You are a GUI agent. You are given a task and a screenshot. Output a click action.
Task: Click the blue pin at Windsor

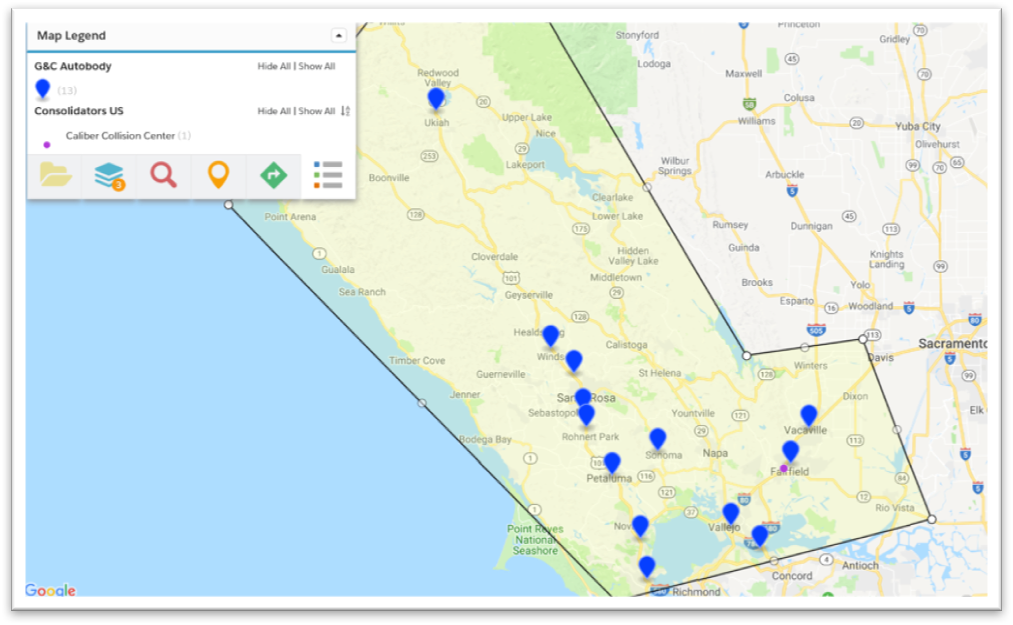574,361
